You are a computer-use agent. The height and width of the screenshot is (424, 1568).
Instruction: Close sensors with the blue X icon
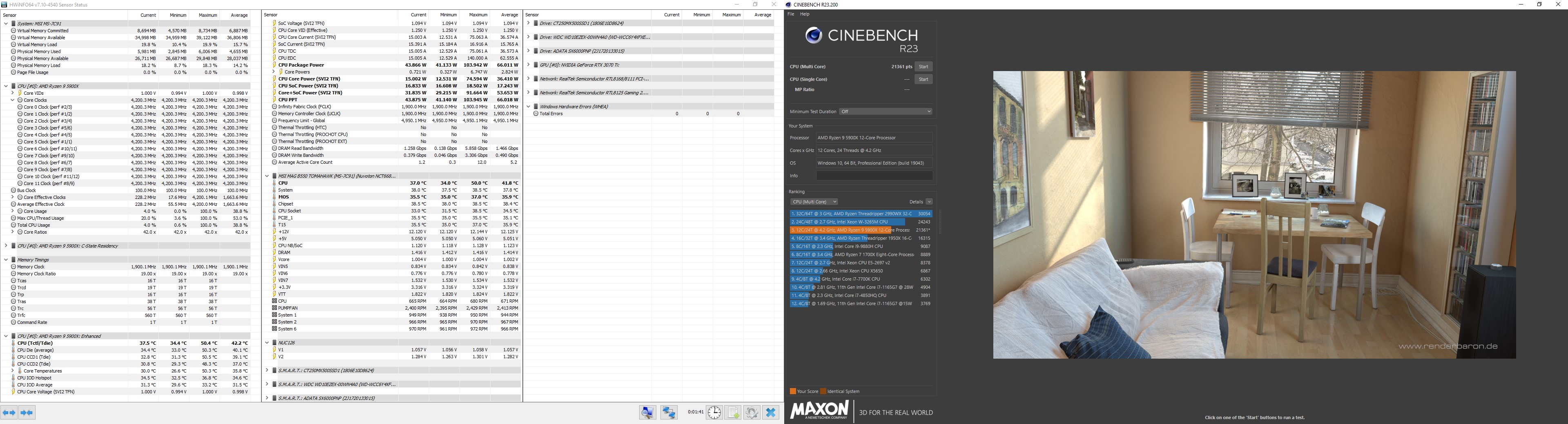(x=771, y=413)
